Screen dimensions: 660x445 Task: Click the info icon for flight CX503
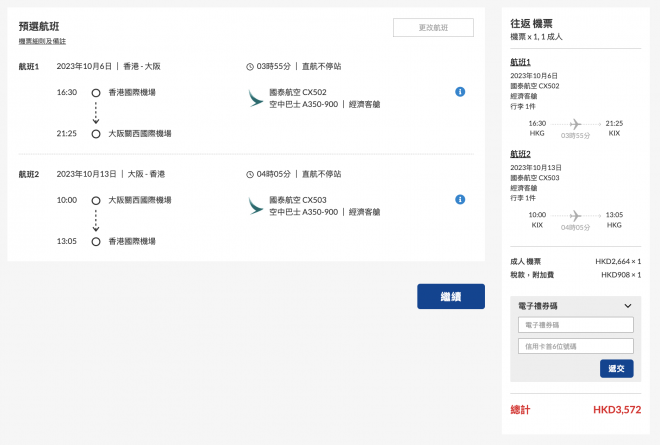point(460,199)
